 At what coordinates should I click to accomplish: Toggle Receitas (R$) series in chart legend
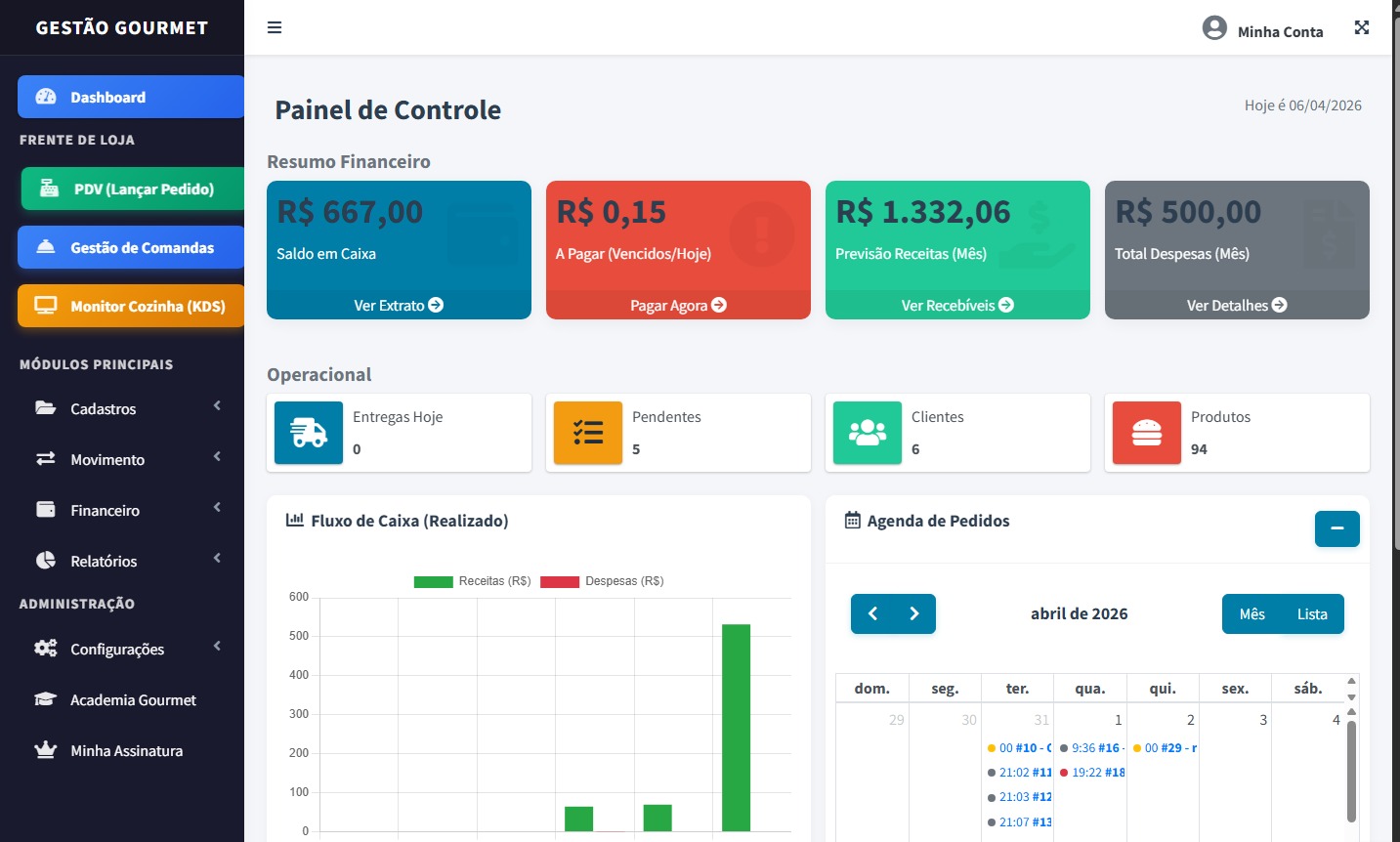(472, 581)
